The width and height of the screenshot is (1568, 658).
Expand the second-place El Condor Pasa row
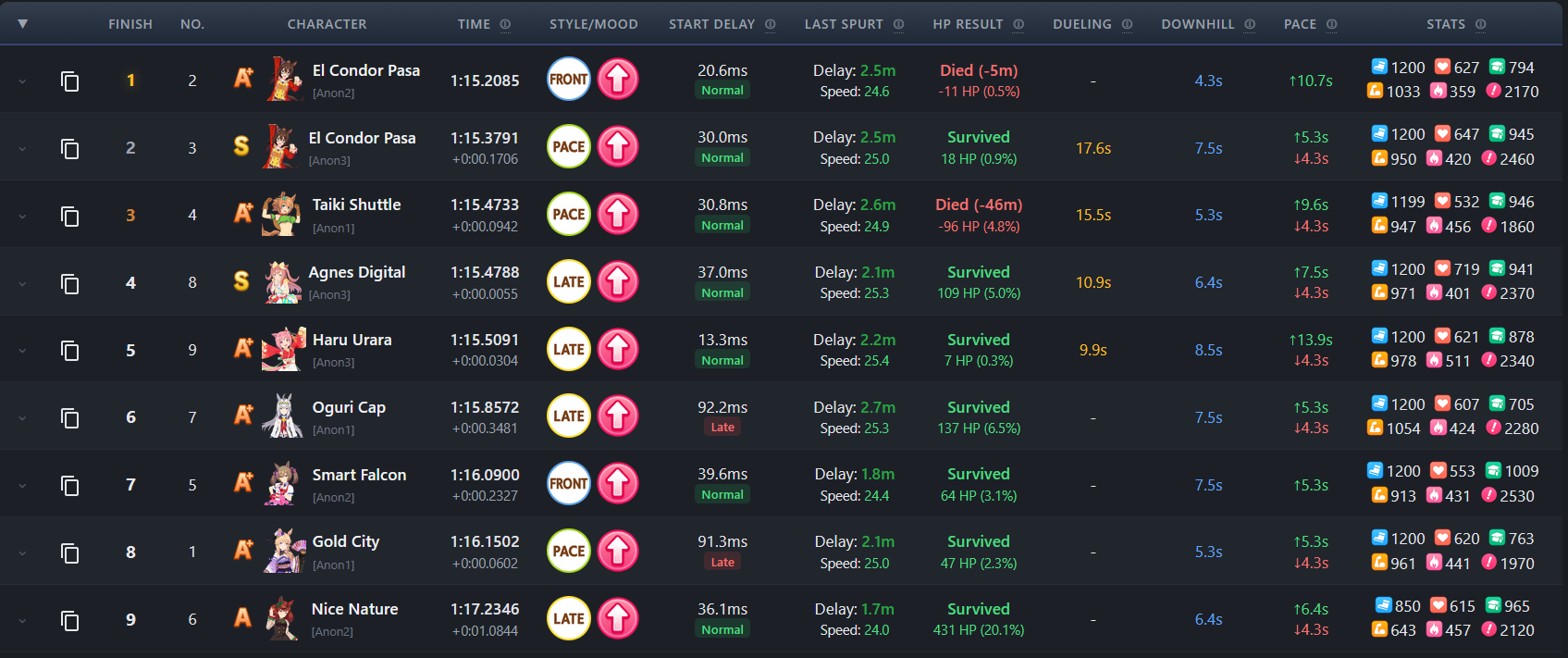[22, 149]
